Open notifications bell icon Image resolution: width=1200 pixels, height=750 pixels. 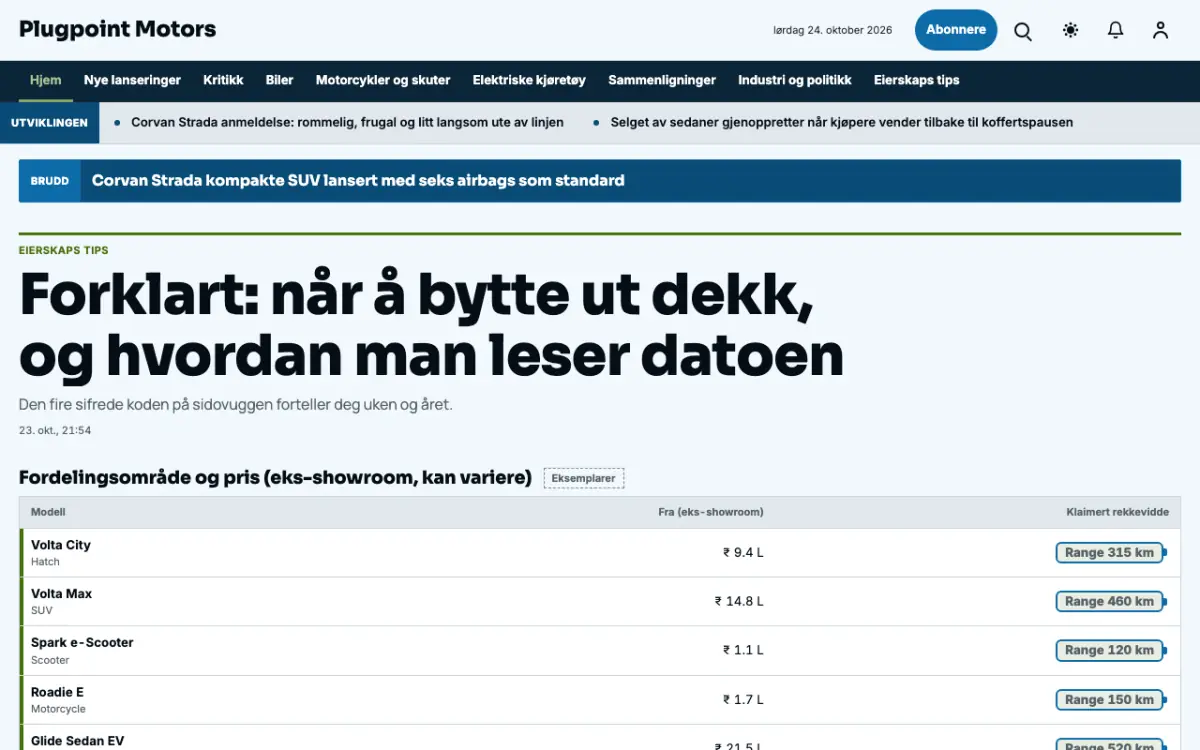tap(1115, 31)
